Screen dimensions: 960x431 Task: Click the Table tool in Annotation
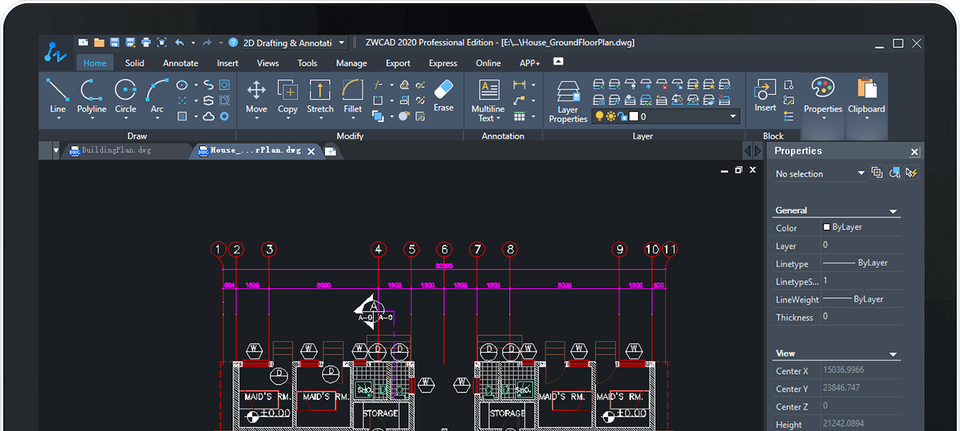(520, 116)
